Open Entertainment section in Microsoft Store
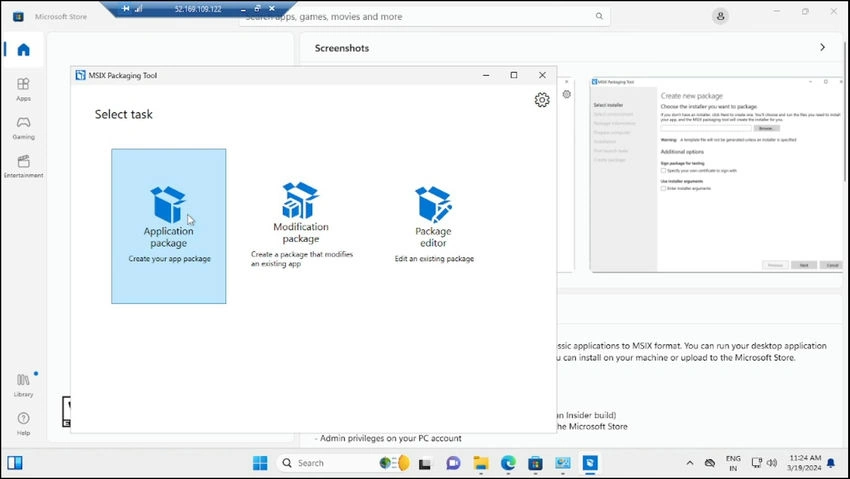 23,166
